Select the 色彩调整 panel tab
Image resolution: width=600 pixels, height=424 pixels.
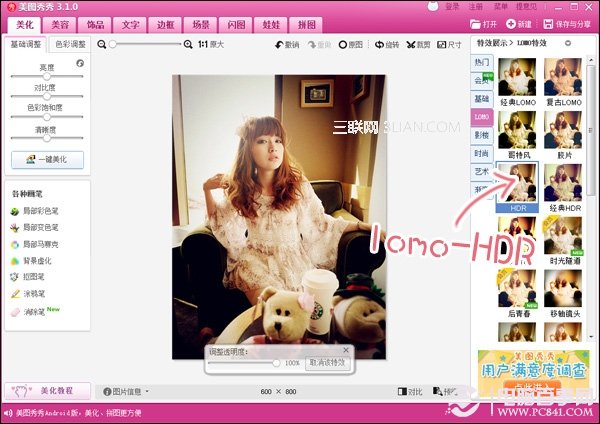click(70, 44)
